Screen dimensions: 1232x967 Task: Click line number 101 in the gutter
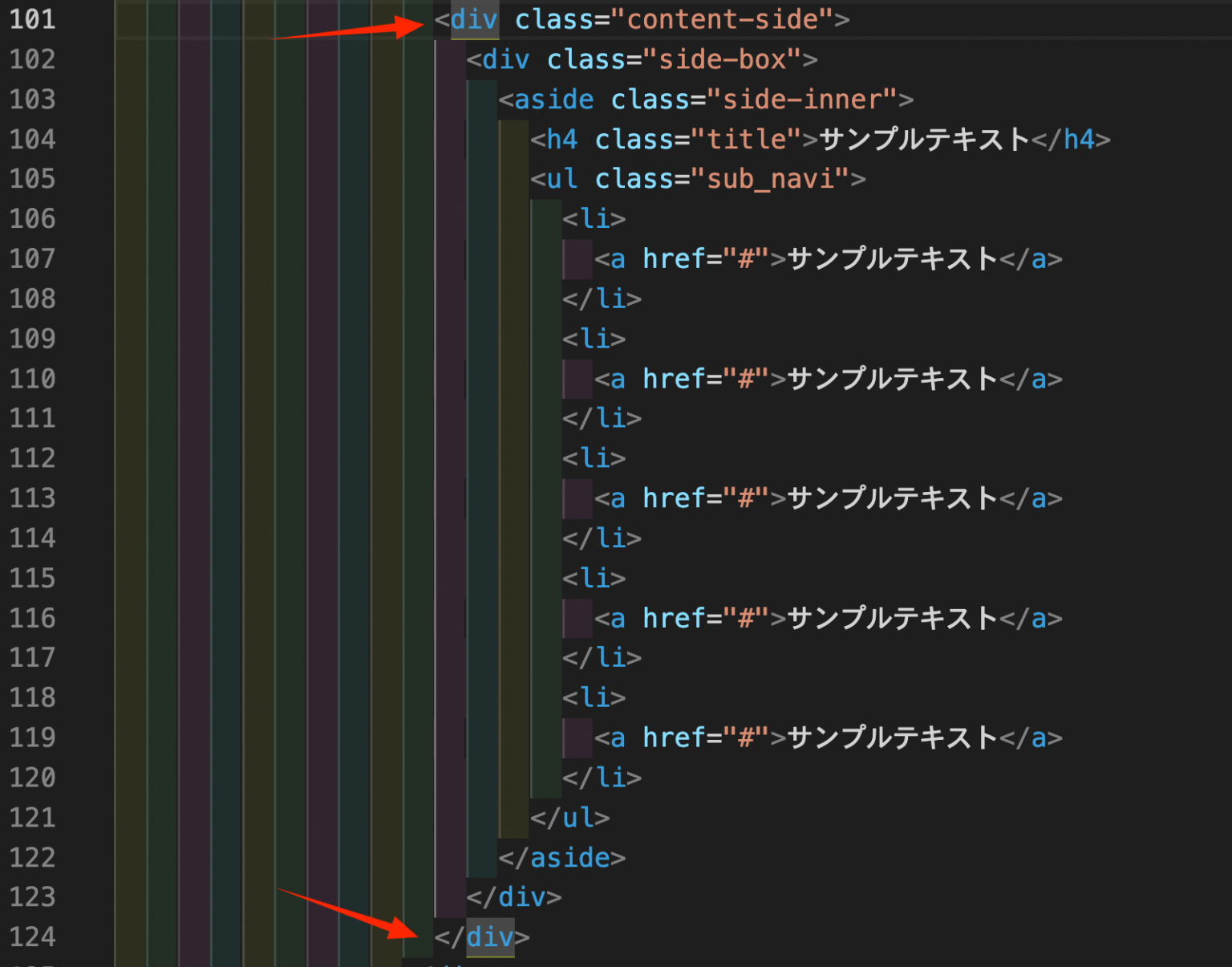point(34,19)
